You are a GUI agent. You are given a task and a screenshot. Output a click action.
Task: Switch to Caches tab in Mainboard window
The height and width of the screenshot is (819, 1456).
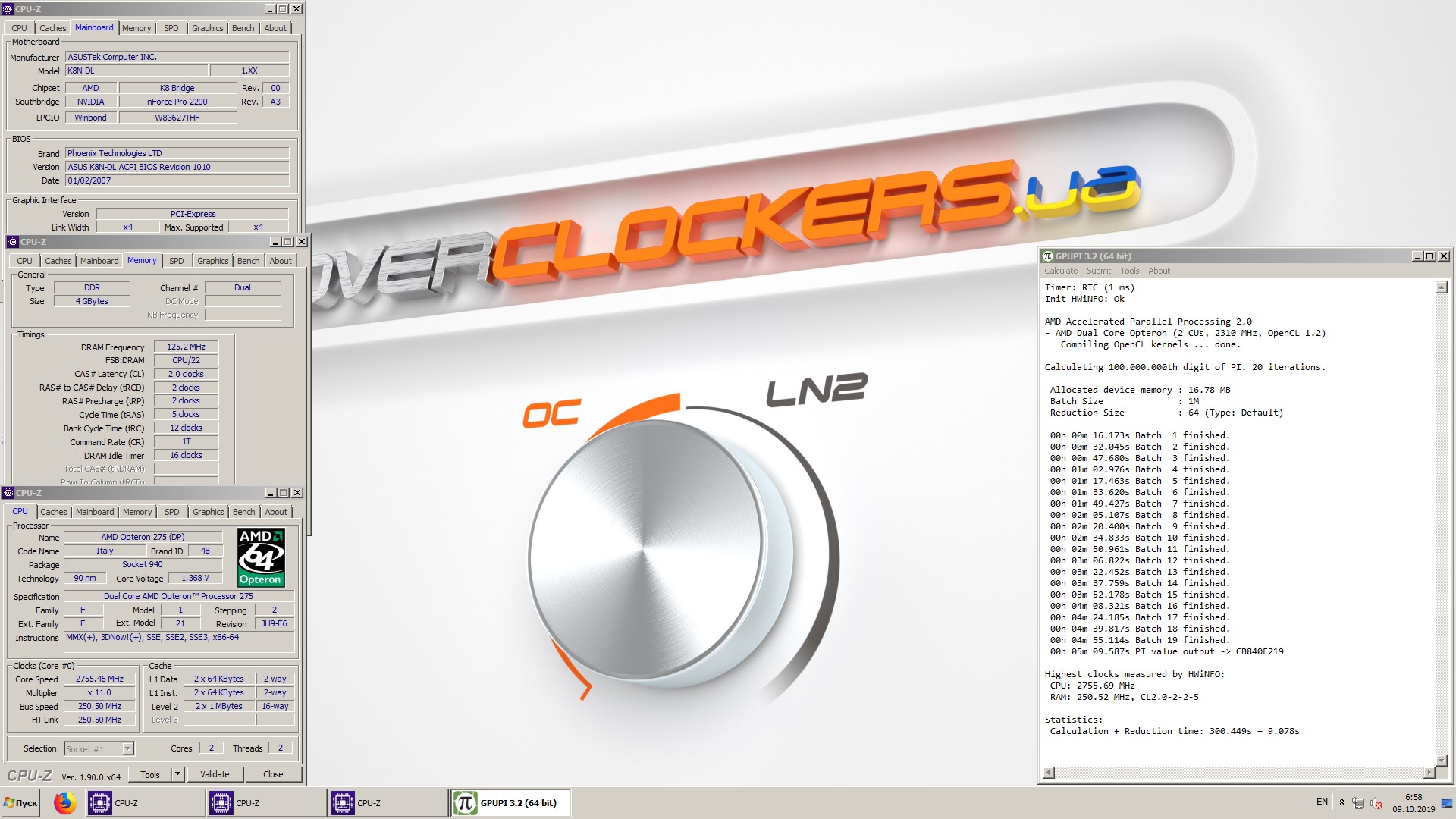[52, 28]
